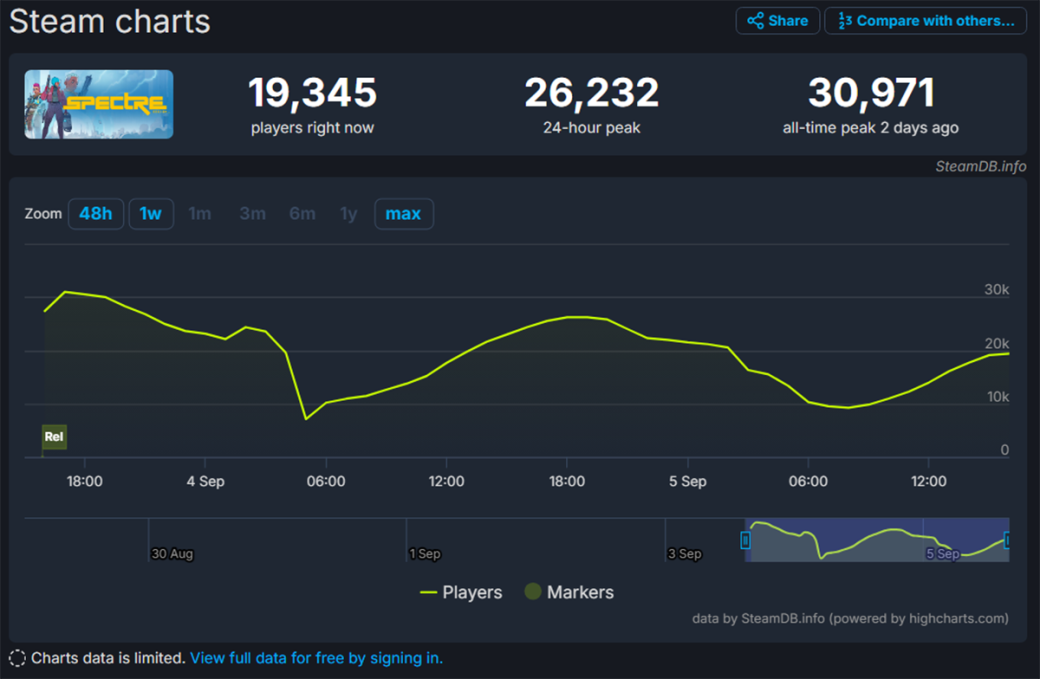Click the 30,971 all-time peak value

(x=872, y=92)
